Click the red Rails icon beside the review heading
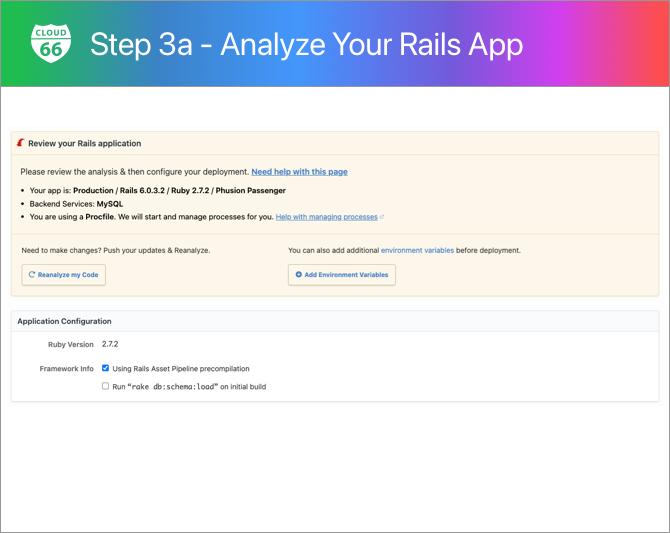This screenshot has height=533, width=670. (x=20, y=143)
